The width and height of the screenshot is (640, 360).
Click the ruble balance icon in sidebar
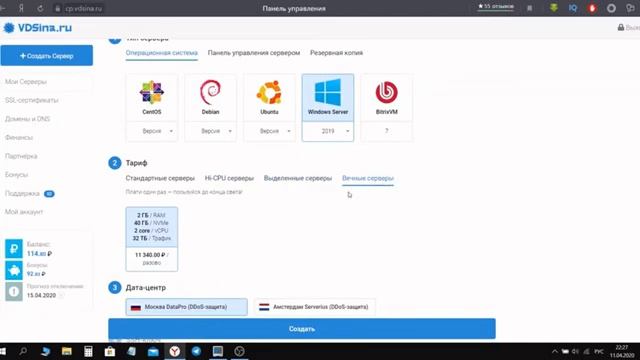14,249
